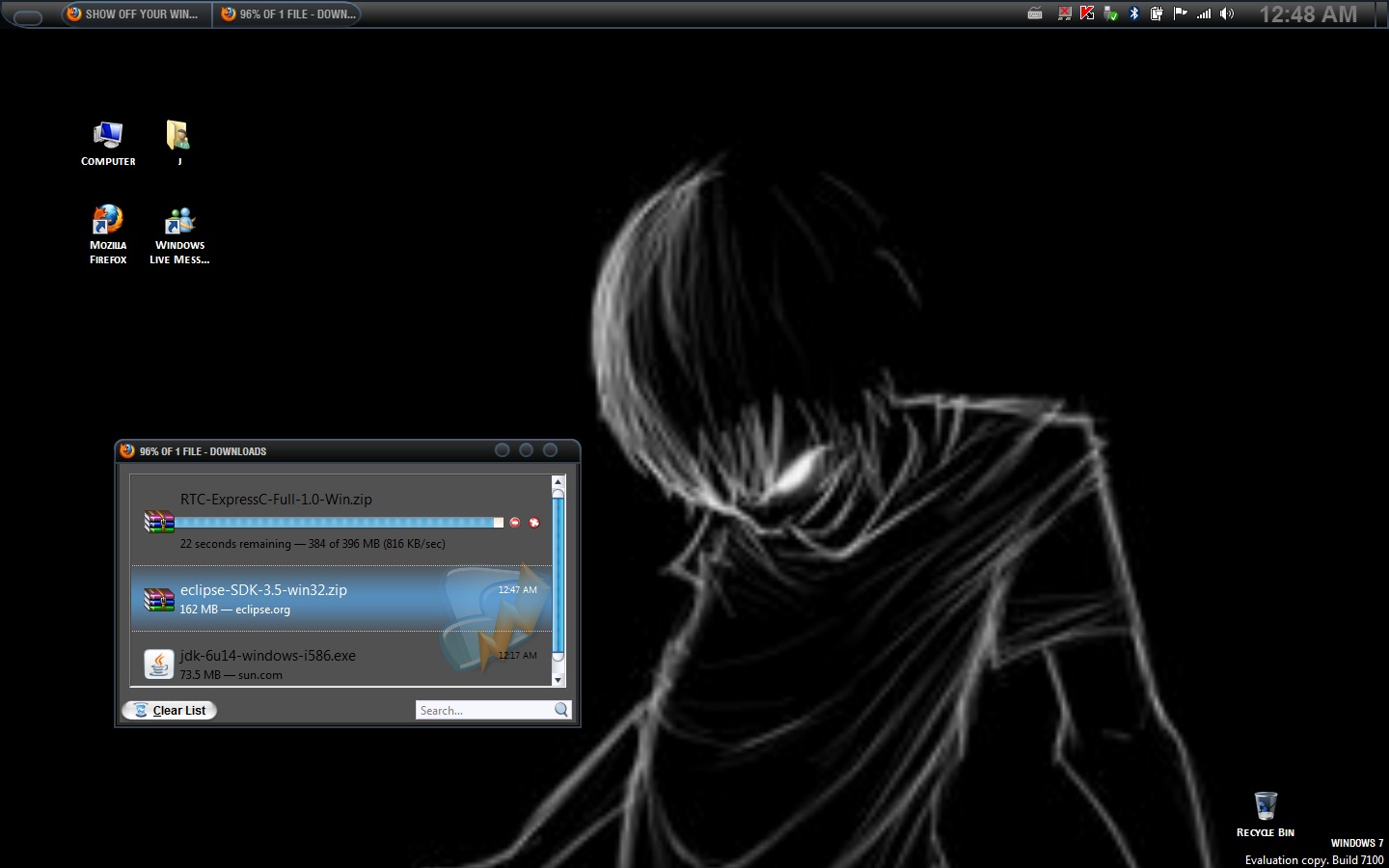Click the '73.5 MB — sun.com' details

click(231, 675)
